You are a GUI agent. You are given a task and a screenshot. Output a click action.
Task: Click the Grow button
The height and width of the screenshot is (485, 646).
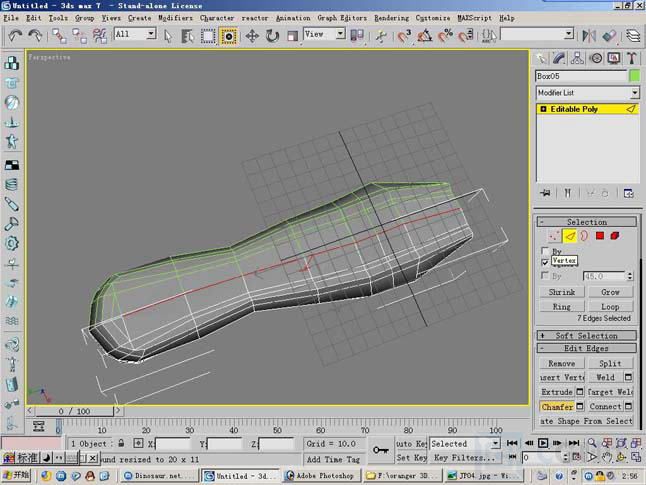[610, 292]
